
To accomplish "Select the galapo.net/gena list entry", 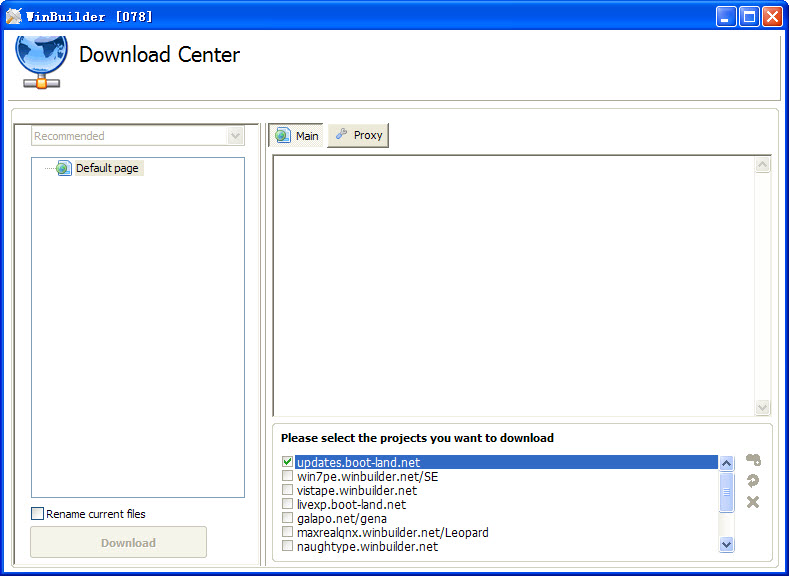I will [x=341, y=518].
